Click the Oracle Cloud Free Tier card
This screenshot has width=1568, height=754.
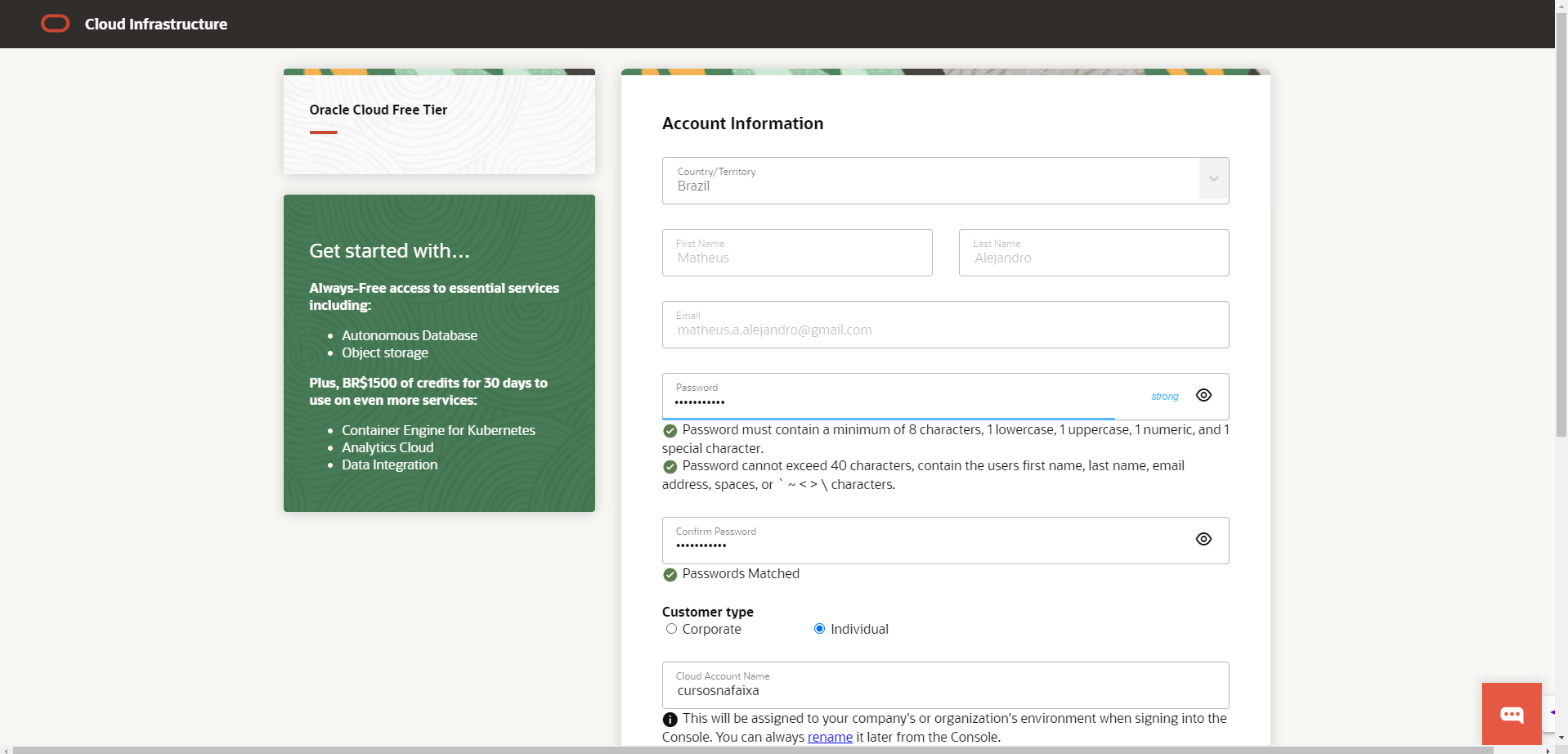tap(439, 122)
